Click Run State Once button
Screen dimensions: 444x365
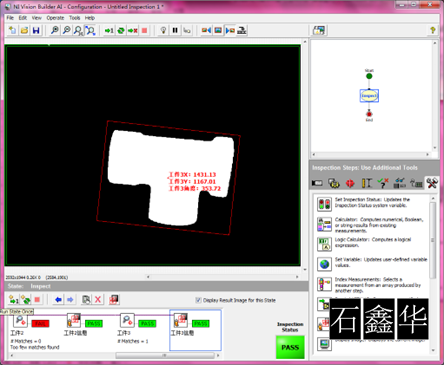click(x=14, y=300)
